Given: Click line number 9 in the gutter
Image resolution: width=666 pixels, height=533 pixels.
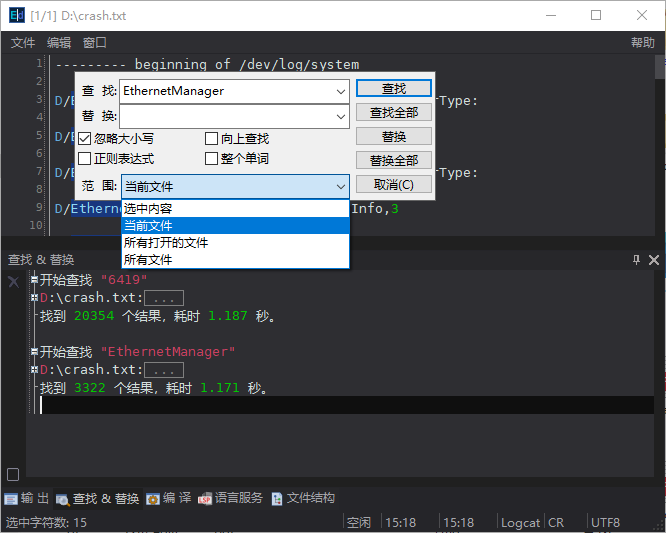Looking at the screenshot, I should tap(40, 207).
